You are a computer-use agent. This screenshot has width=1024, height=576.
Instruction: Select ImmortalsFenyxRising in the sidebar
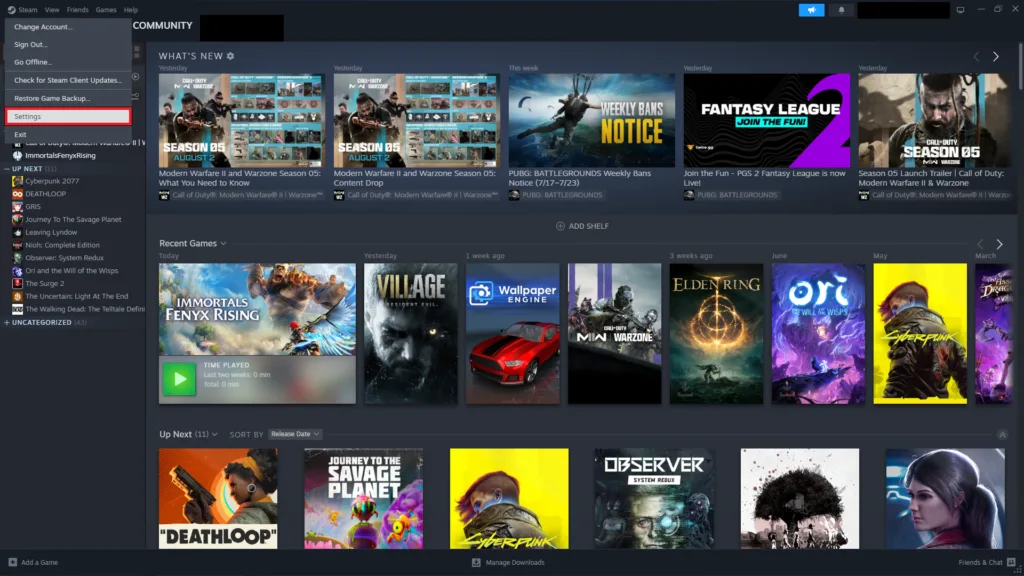(60, 155)
